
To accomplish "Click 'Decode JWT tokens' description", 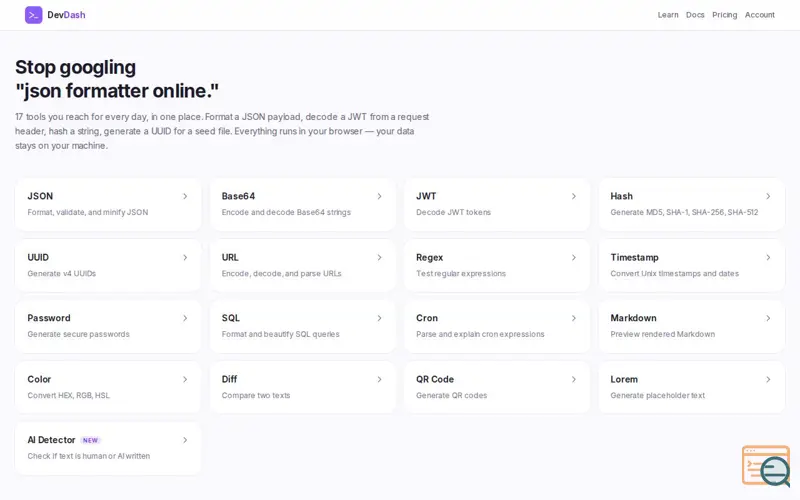I will pyautogui.click(x=453, y=212).
